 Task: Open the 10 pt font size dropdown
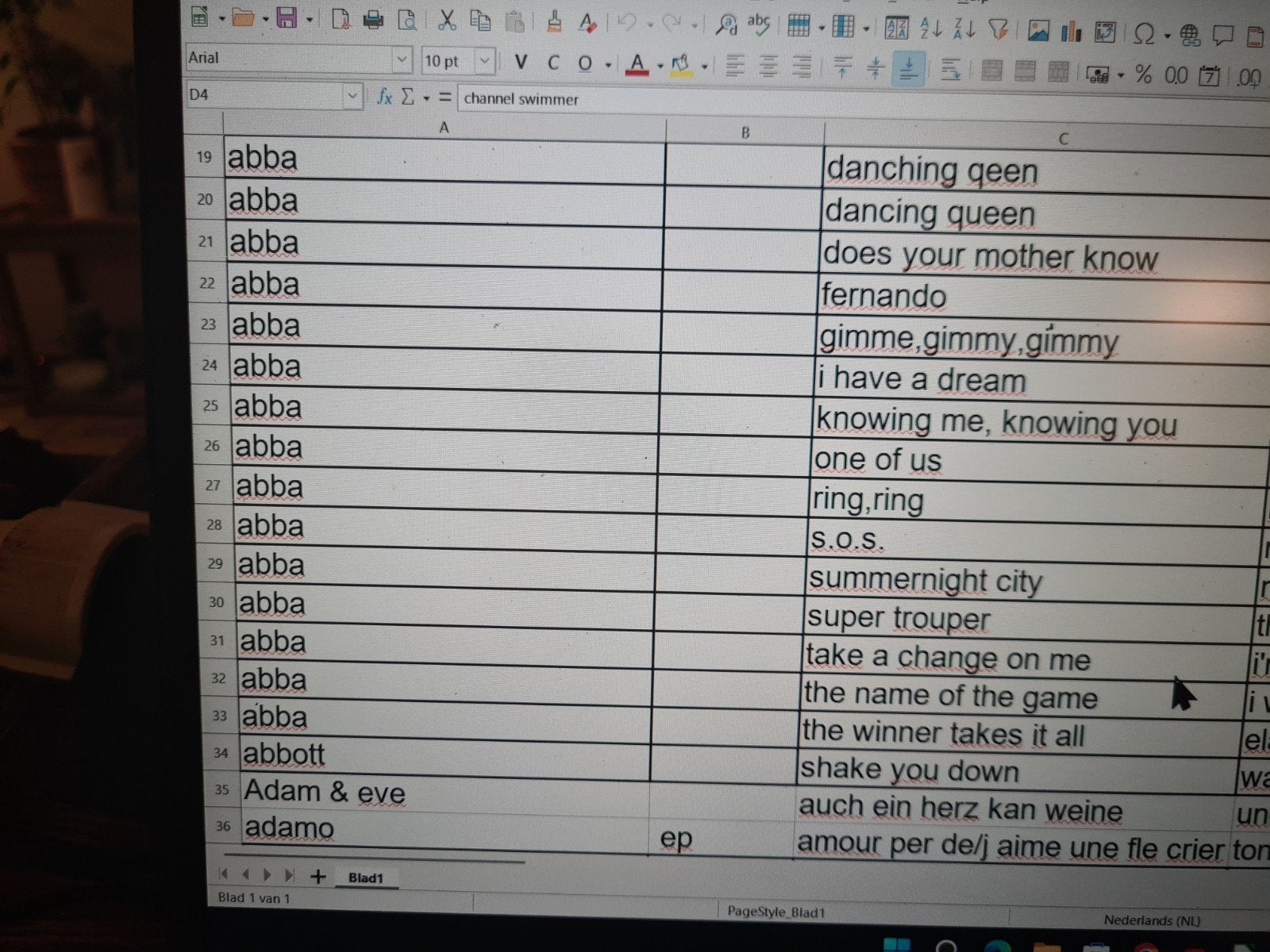484,61
